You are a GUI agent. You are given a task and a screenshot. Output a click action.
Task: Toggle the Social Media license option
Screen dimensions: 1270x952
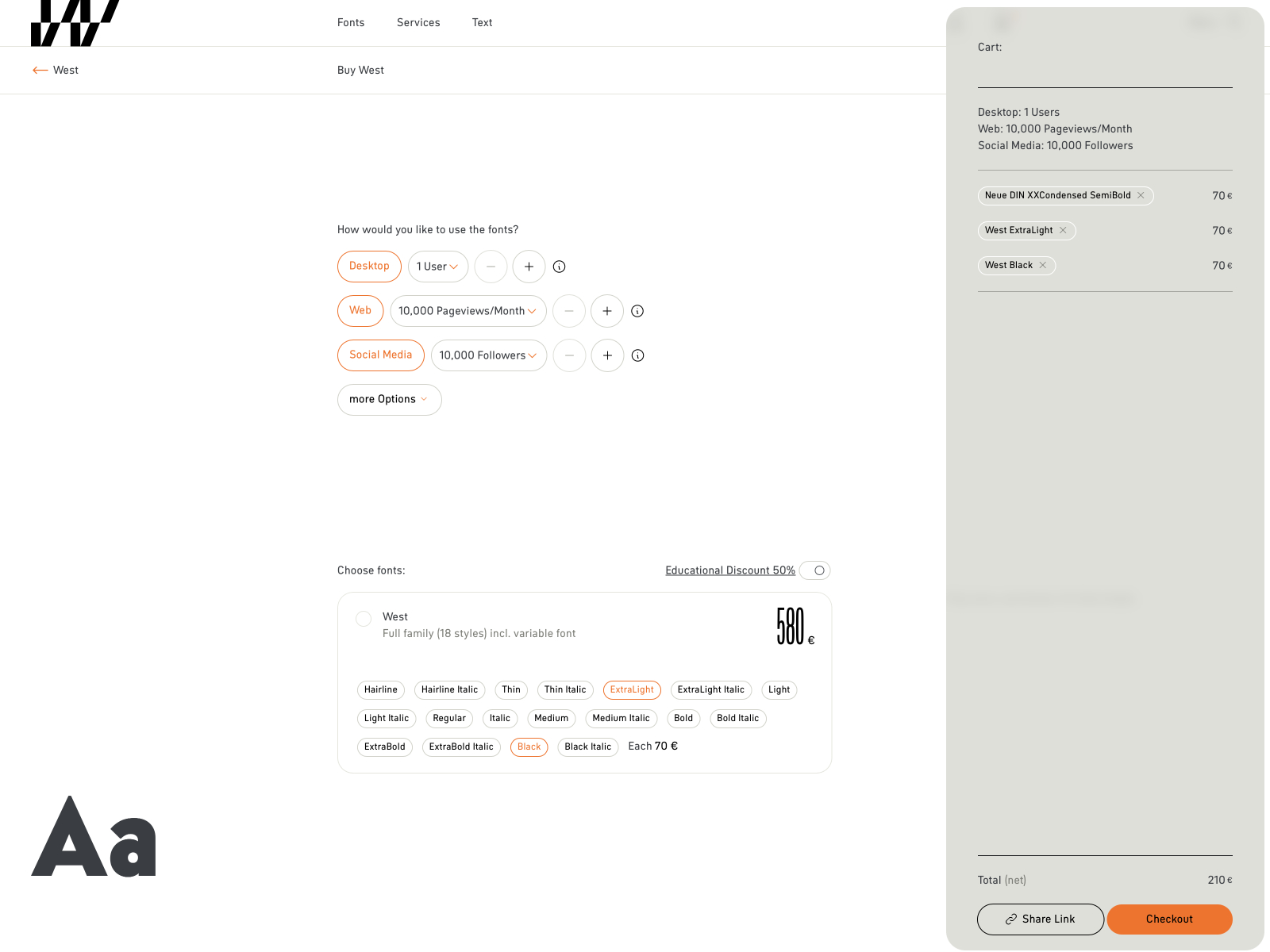click(x=381, y=355)
